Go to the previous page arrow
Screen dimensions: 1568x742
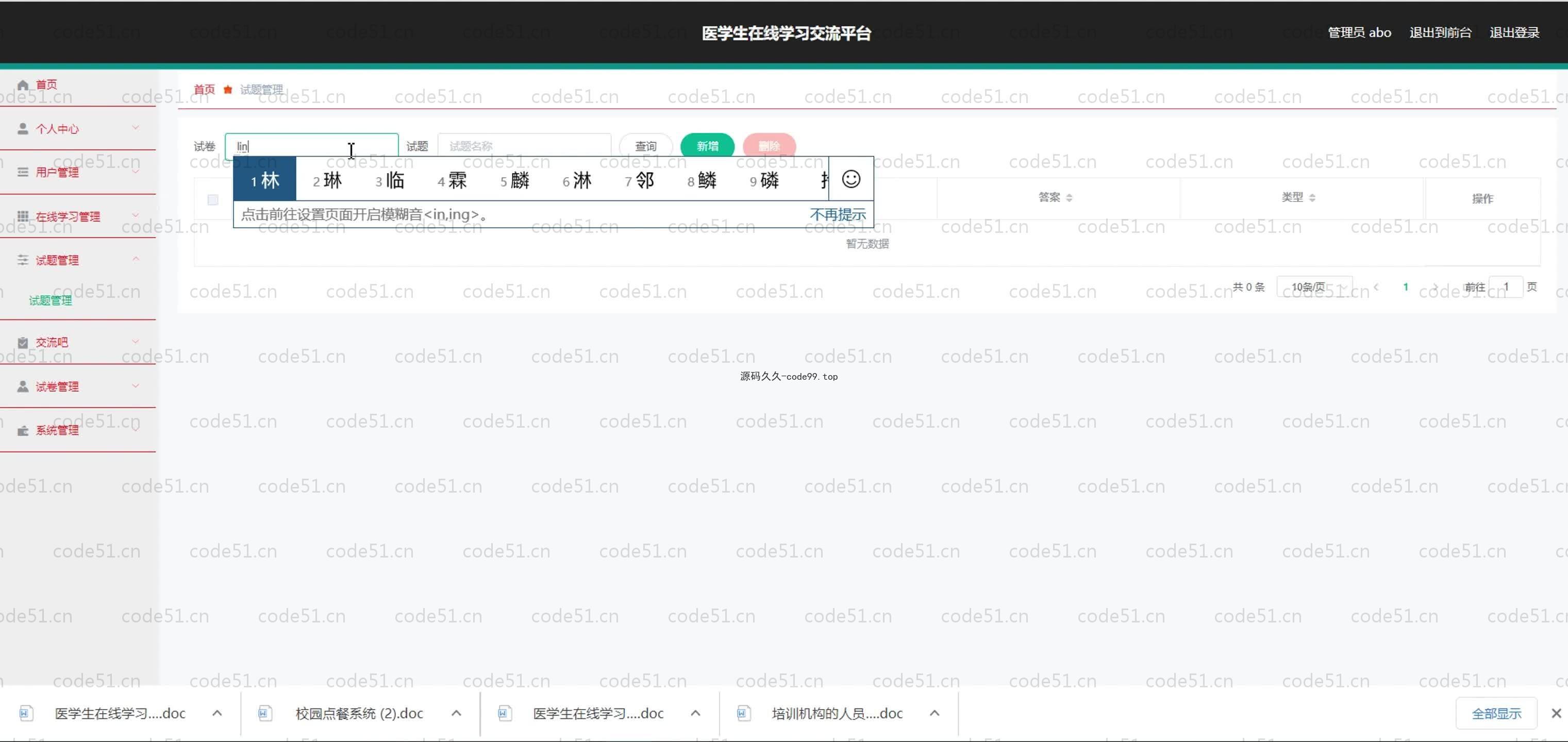point(1376,286)
